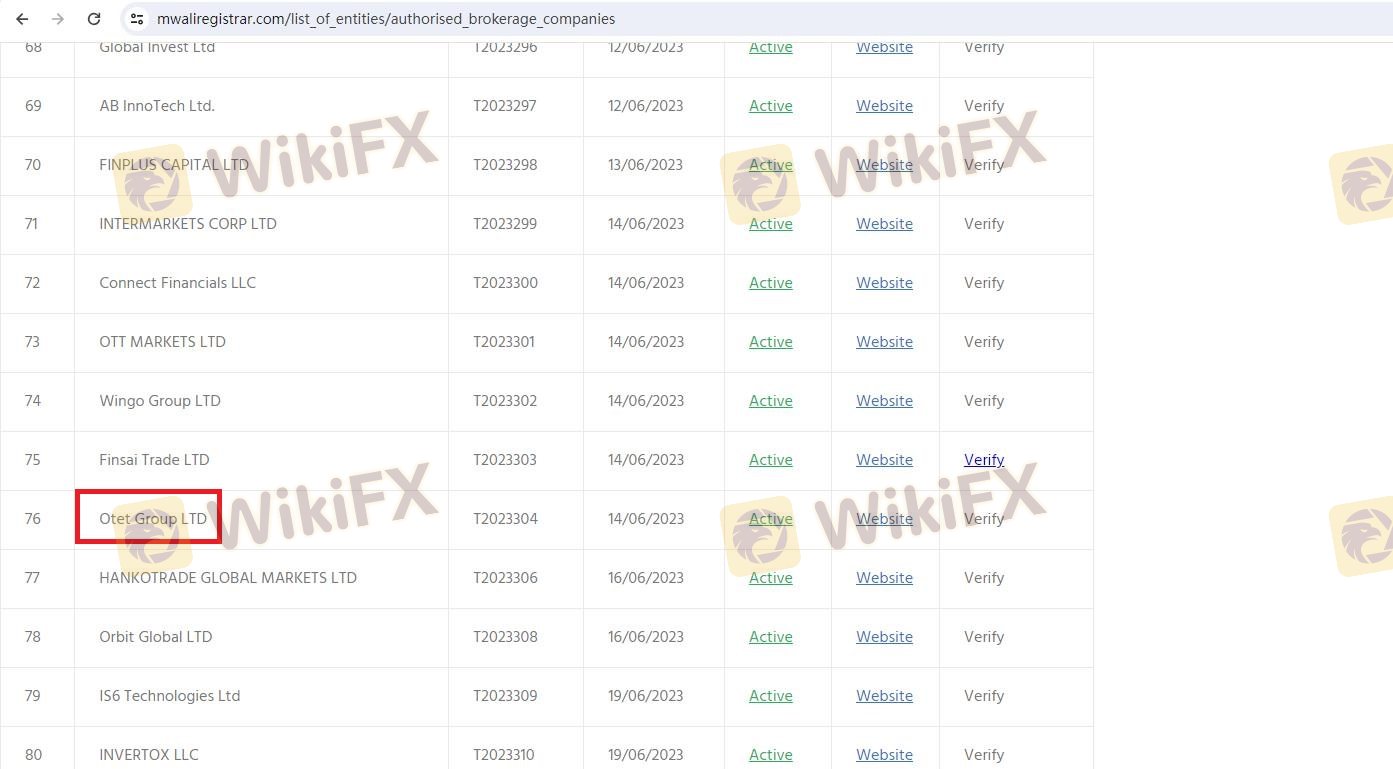Click the date 13/06/2023 for FINPLUS CAPITAL
Viewport: 1393px width, 769px height.
point(646,165)
